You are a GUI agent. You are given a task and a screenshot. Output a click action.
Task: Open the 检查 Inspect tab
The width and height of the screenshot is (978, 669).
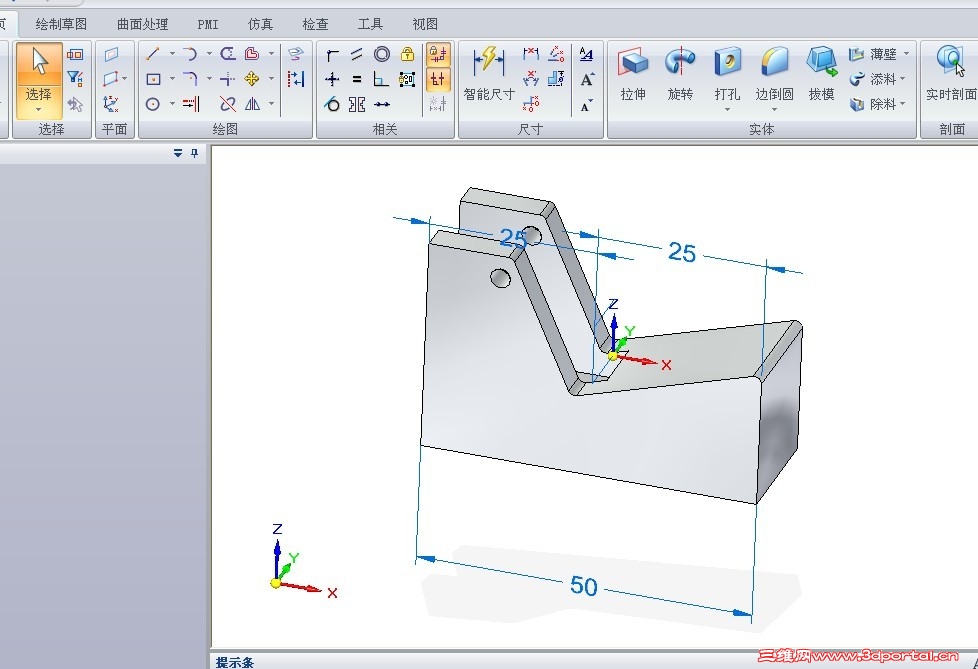pos(315,24)
